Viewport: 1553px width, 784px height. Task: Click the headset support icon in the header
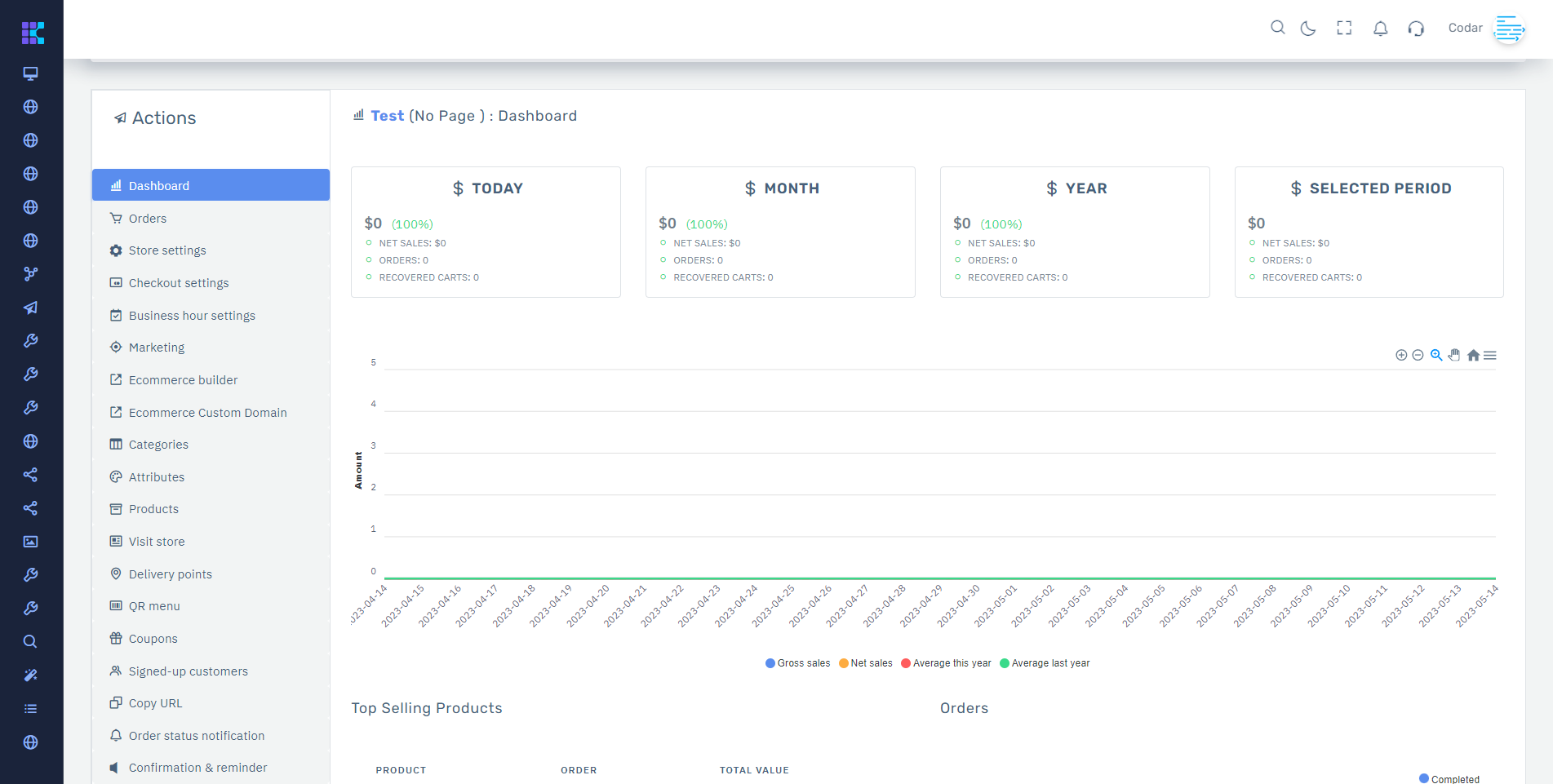[1417, 27]
